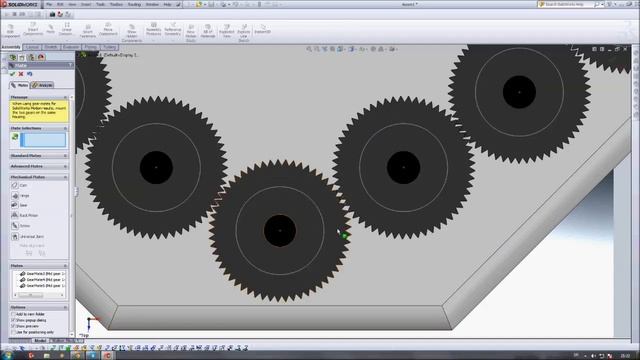Collapse the Mates list section
The image size is (640, 360).
[65, 266]
